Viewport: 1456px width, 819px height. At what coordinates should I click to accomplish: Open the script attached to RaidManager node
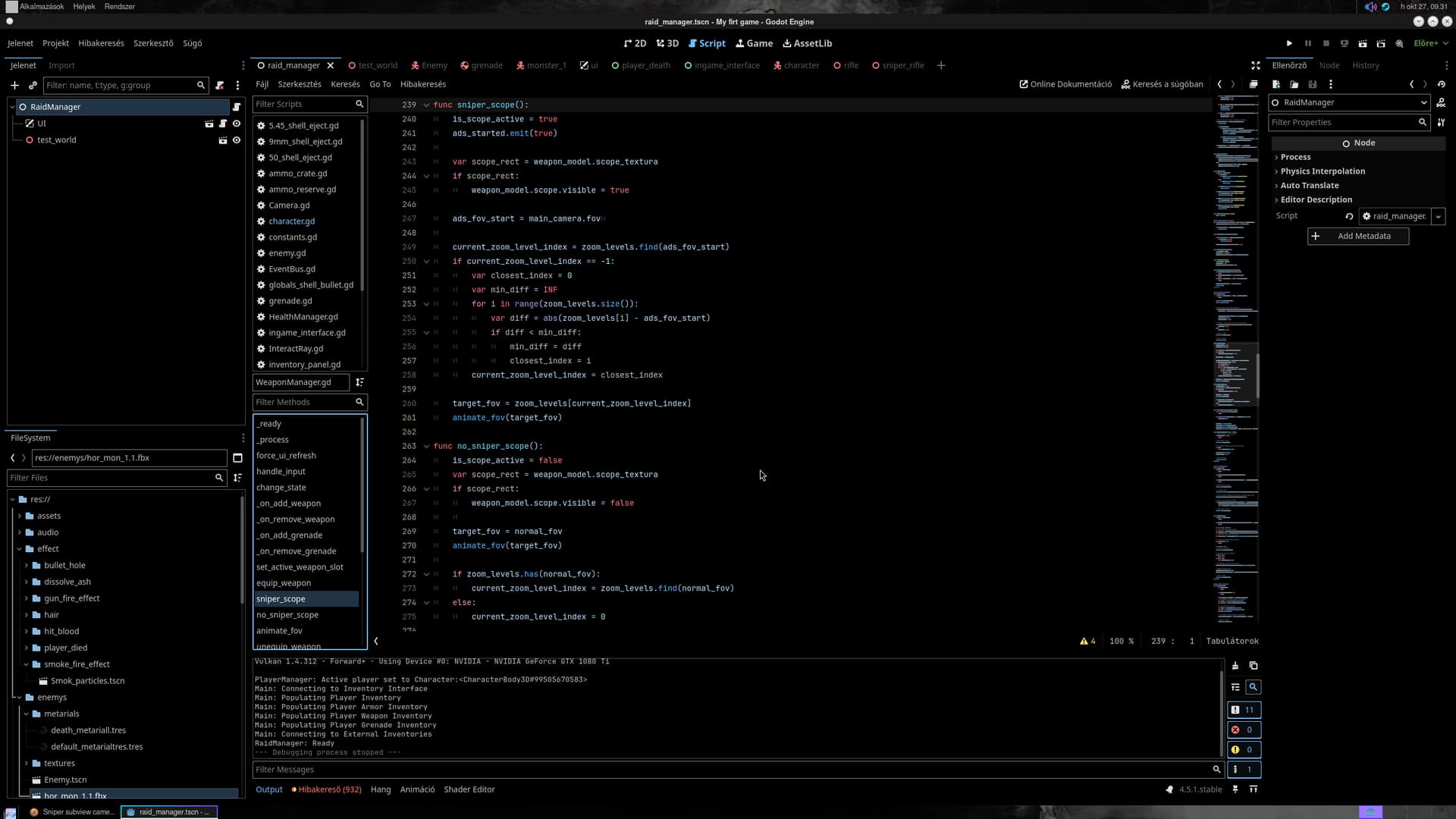pos(237,107)
